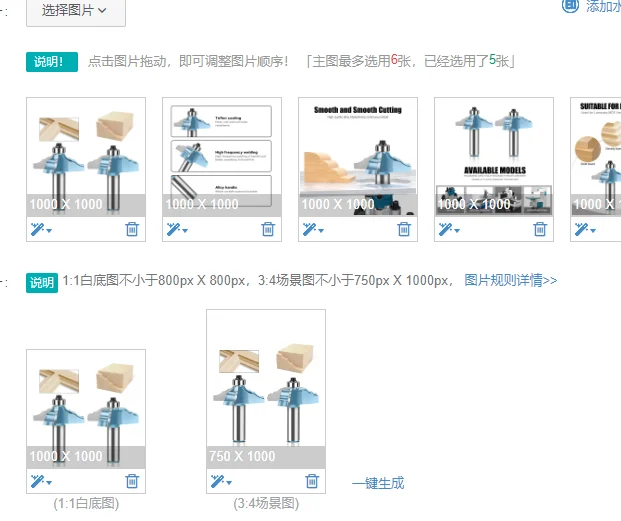Select the first main image thumbnail with two router bits
This screenshot has width=621, height=521.
point(86,157)
